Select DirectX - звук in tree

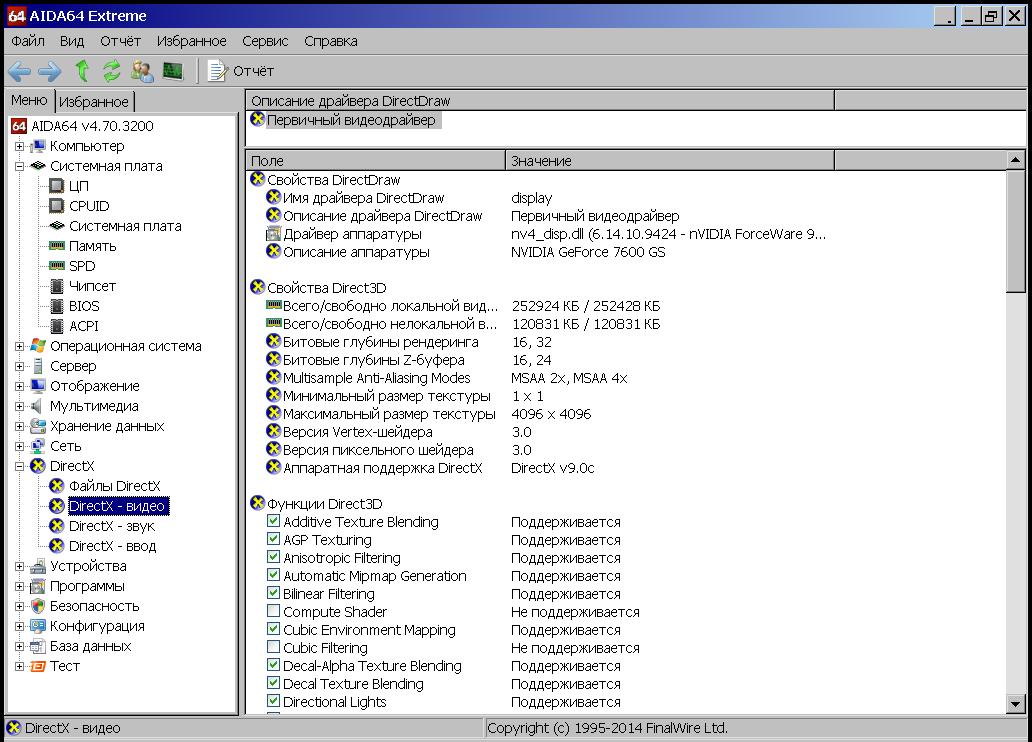(x=111, y=526)
